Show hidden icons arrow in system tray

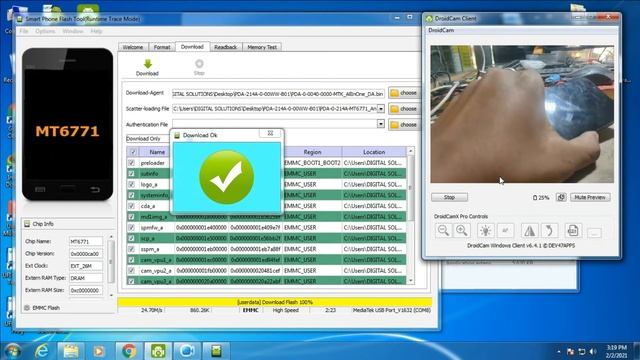(x=559, y=352)
